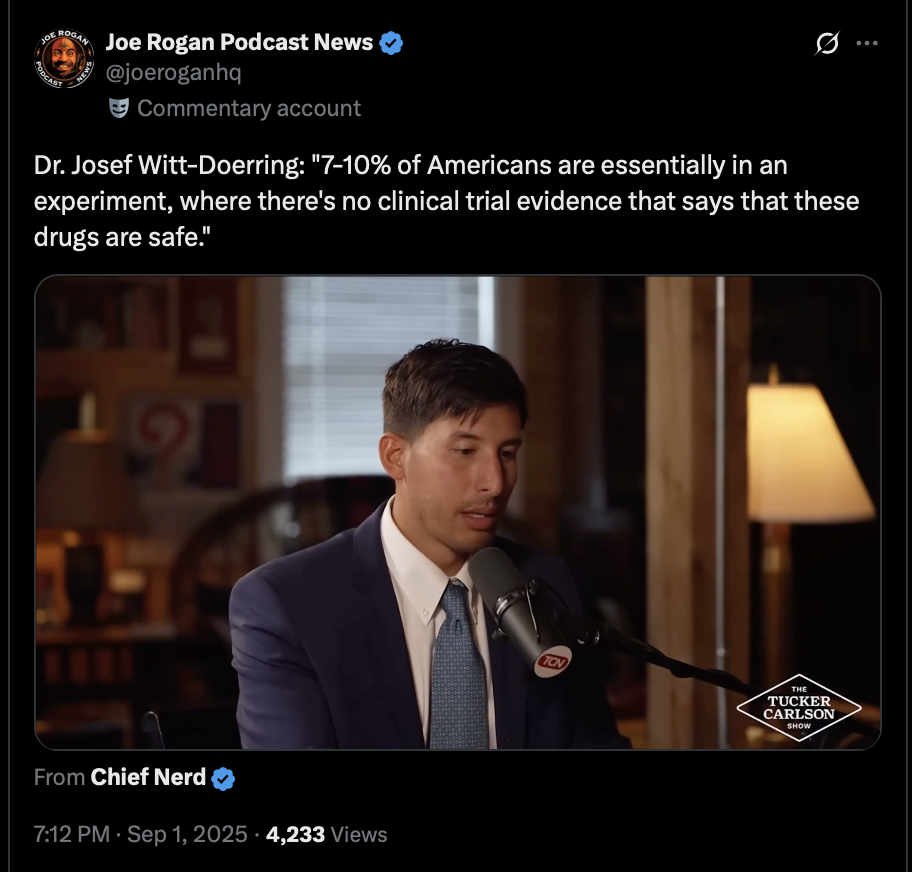Click the word From before Chief Nerd
This screenshot has width=912, height=872.
59,777
